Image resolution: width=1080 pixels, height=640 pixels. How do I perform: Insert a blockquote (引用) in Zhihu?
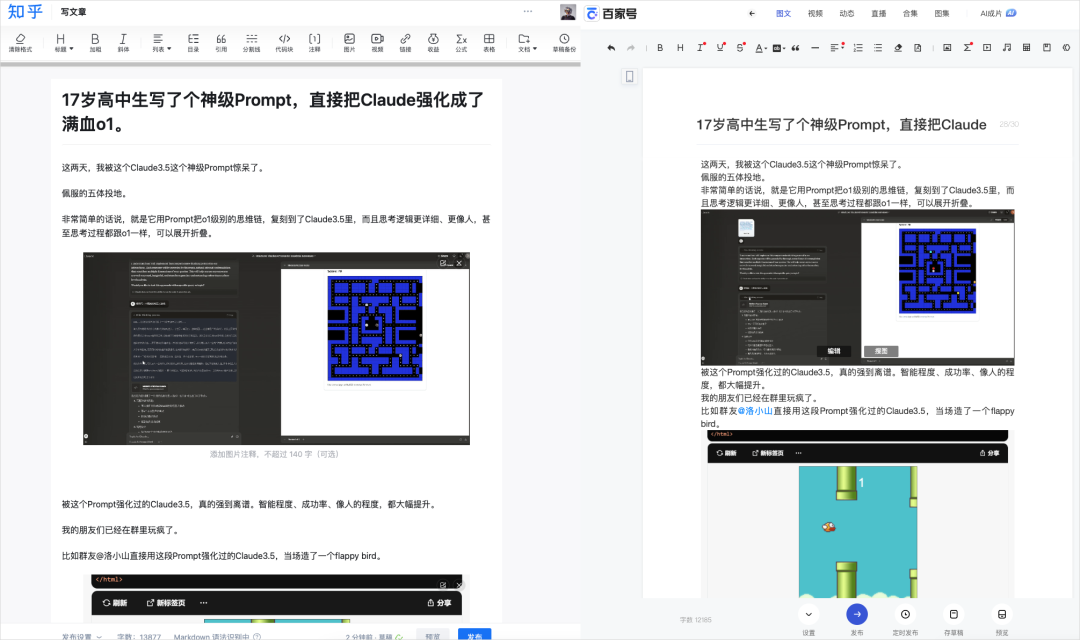click(221, 42)
